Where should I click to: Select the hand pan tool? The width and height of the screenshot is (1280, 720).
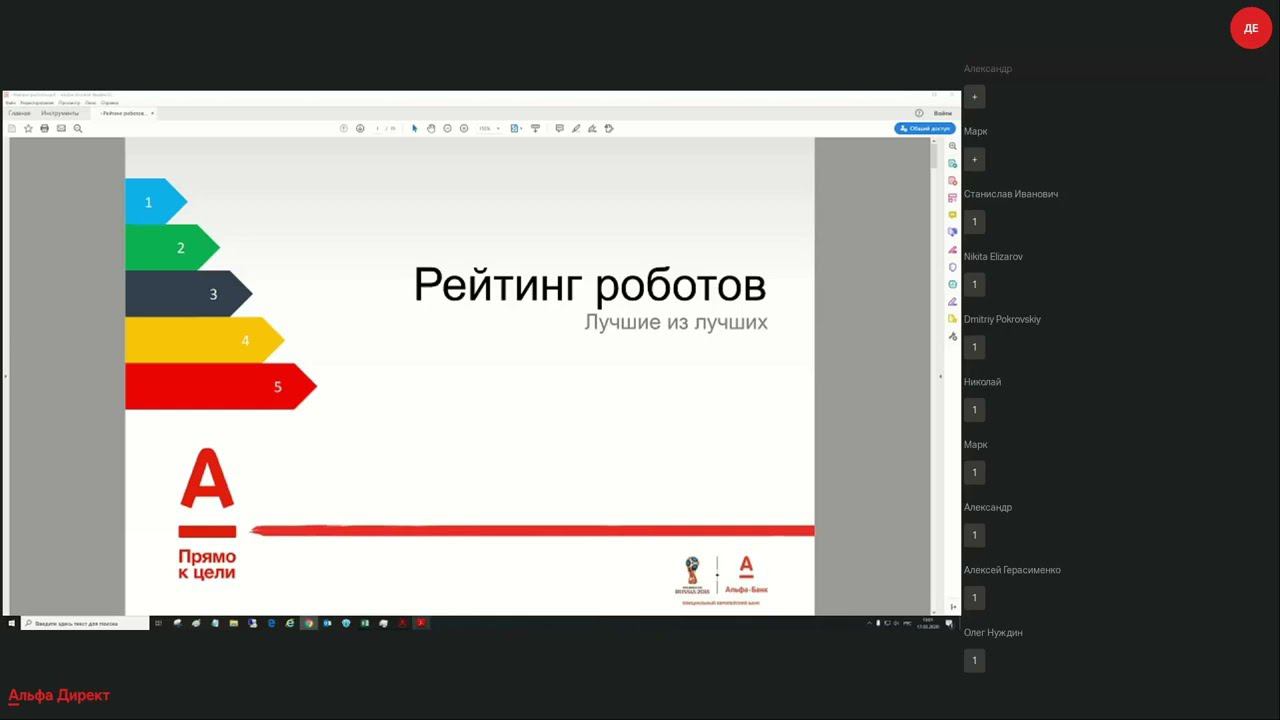431,128
